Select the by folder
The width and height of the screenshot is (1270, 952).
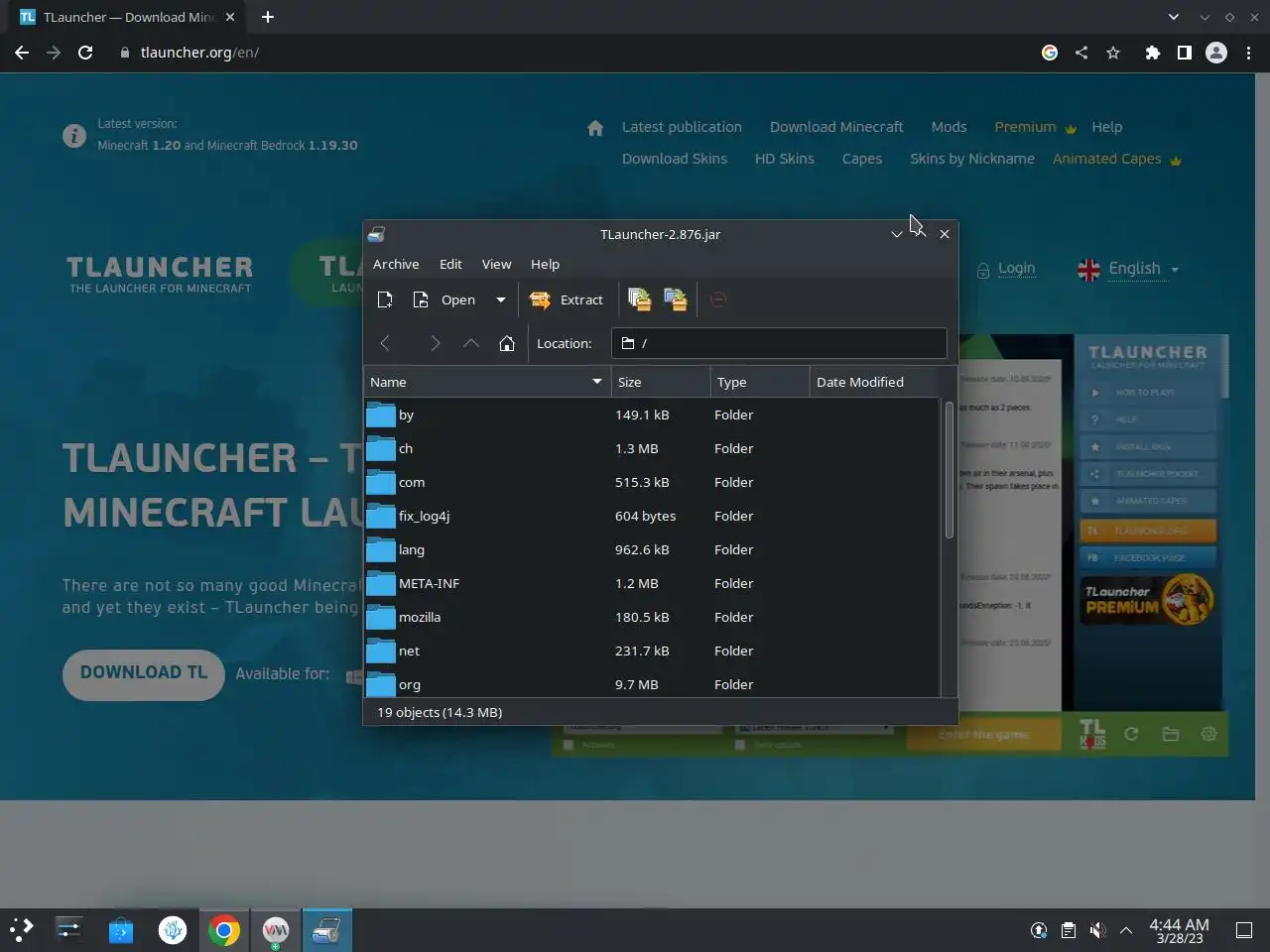click(x=651, y=415)
